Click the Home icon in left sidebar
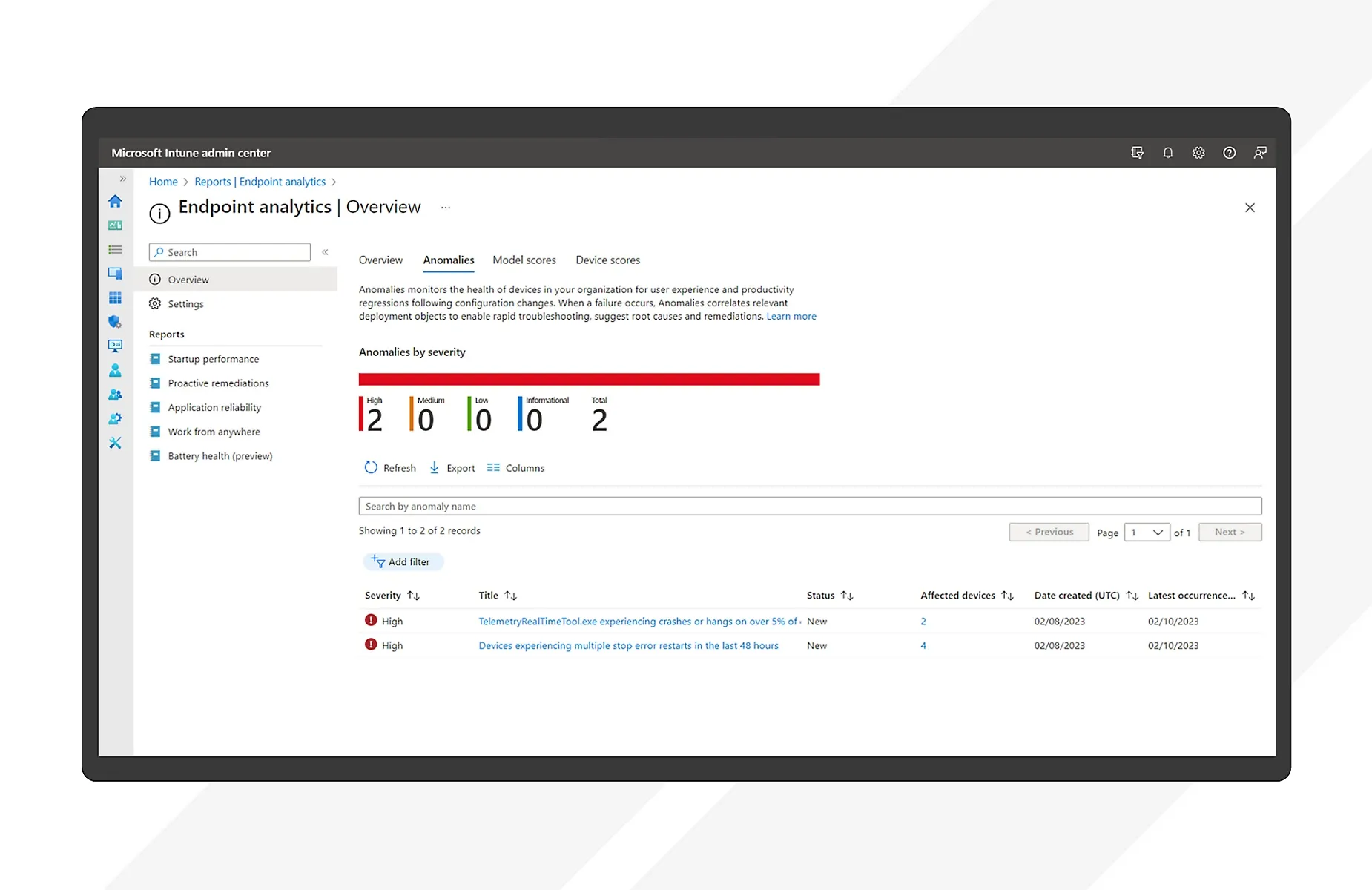 coord(115,201)
